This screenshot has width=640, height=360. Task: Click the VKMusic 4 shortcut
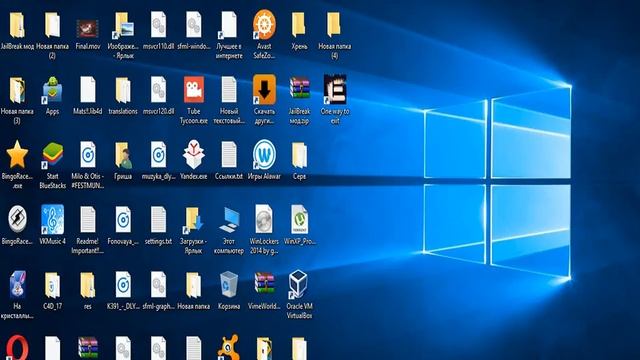(52, 220)
